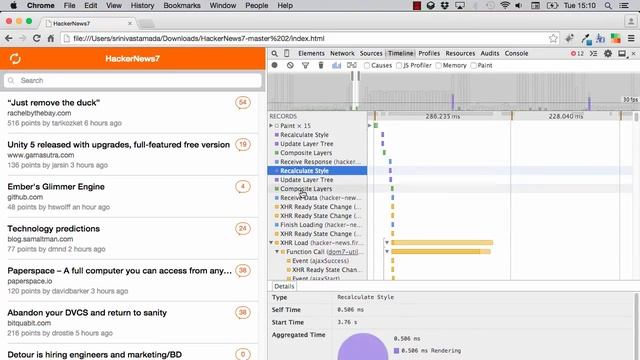This screenshot has width=640, height=360.
Task: Click the Wi-Fi status icon
Action: [505, 6]
